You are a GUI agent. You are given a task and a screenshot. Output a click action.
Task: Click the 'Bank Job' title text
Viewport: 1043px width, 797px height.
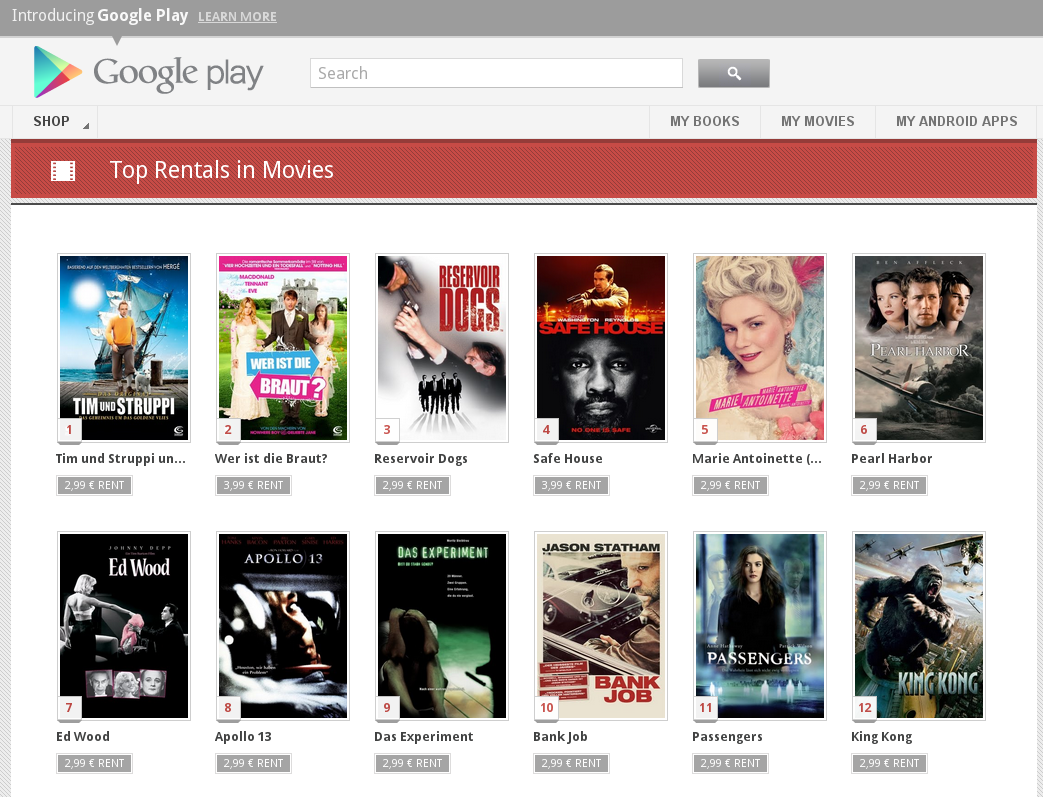[560, 736]
